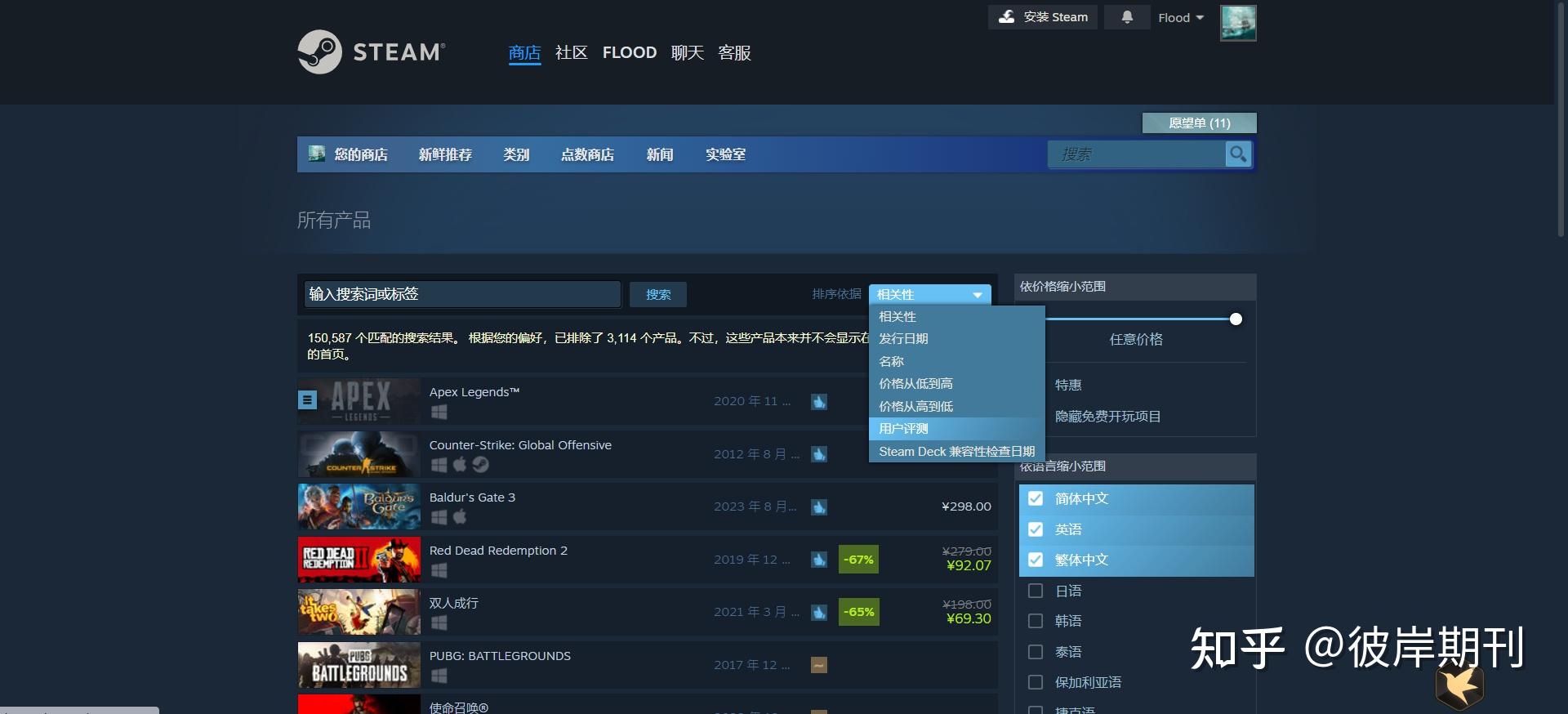Click the Apple icon under Counter-Strike
Screen dimensions: 1568x714
[x=460, y=464]
